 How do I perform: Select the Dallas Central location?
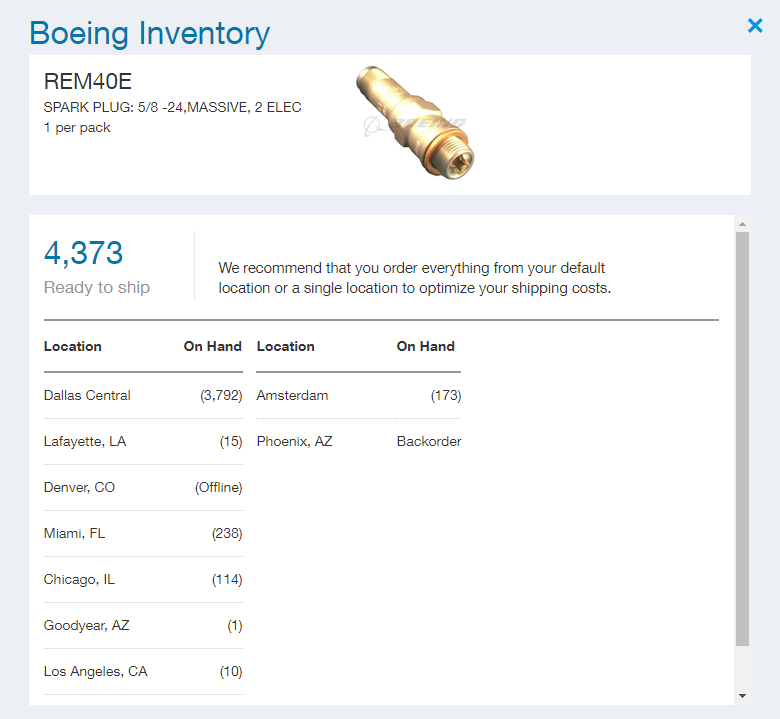[x=87, y=395]
